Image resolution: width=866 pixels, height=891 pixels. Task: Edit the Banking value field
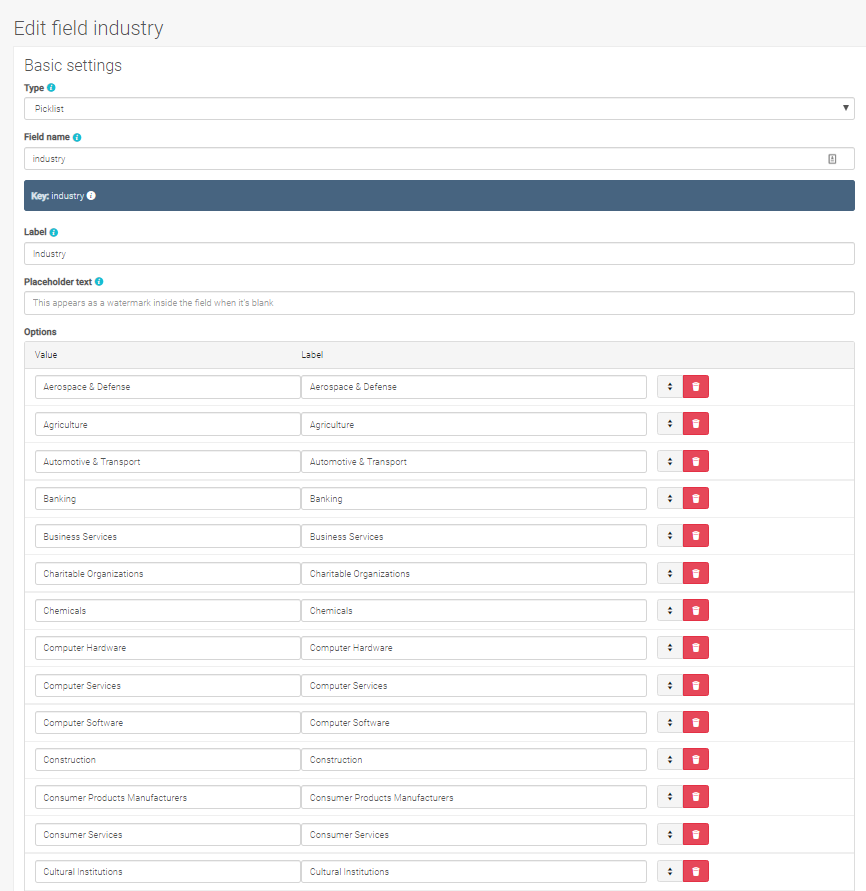click(x=168, y=499)
